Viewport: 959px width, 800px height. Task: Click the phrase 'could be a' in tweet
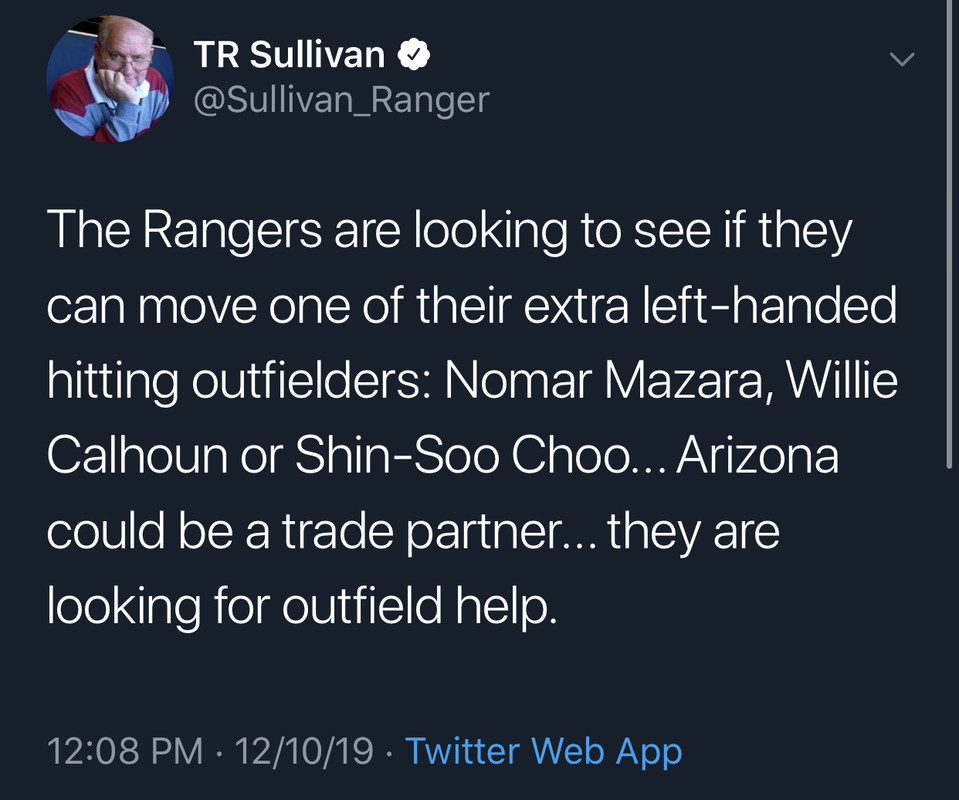click(158, 532)
